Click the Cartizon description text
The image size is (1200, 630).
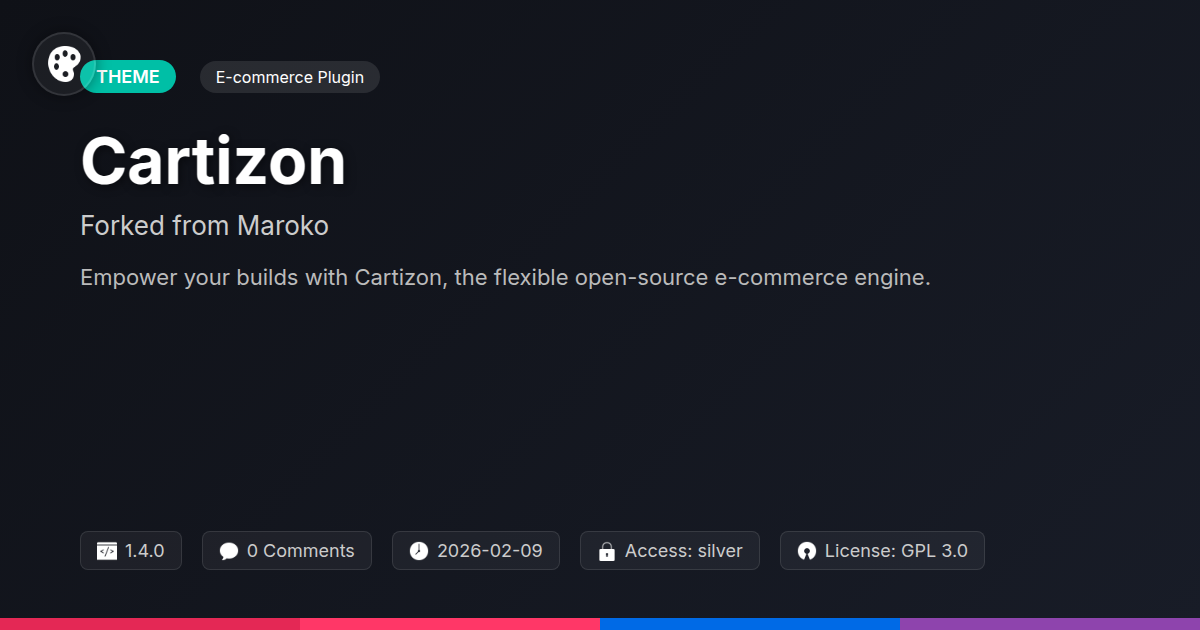(505, 278)
